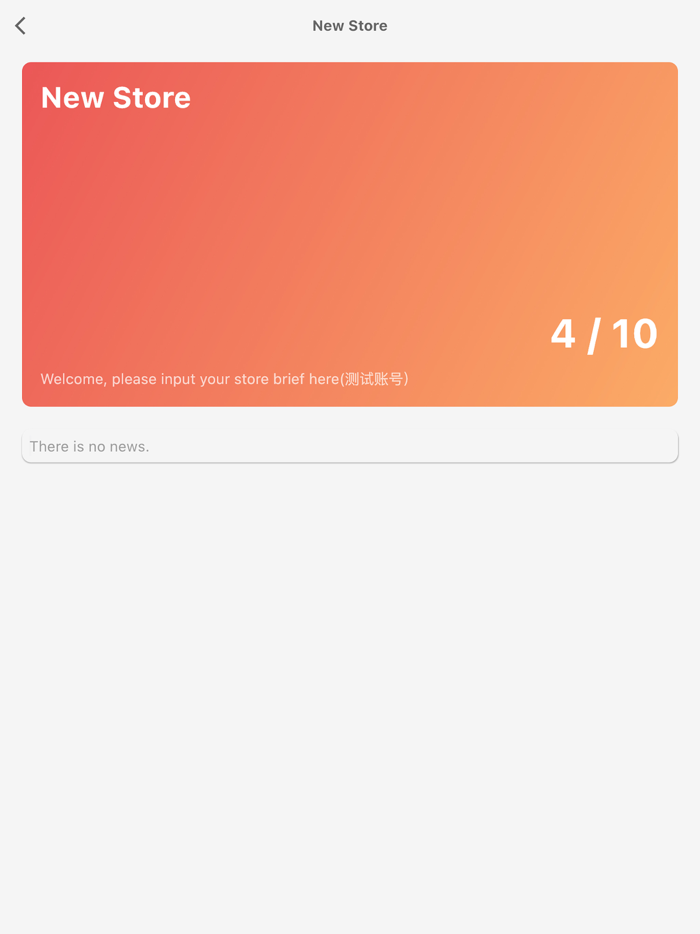Tap the slash between 4 and 10
The width and height of the screenshot is (700, 934).
pos(594,335)
